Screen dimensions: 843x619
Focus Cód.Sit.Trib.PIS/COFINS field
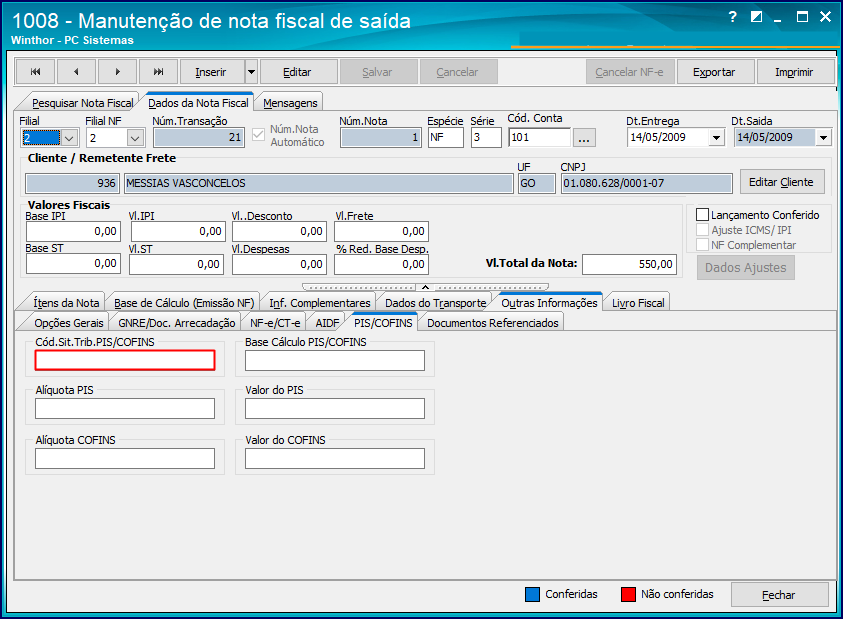[125, 360]
